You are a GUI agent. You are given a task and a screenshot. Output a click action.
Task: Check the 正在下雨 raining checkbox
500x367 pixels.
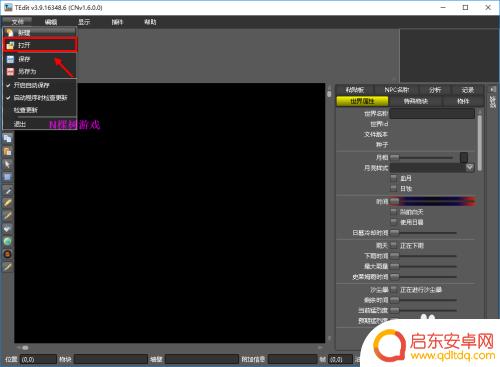click(394, 245)
